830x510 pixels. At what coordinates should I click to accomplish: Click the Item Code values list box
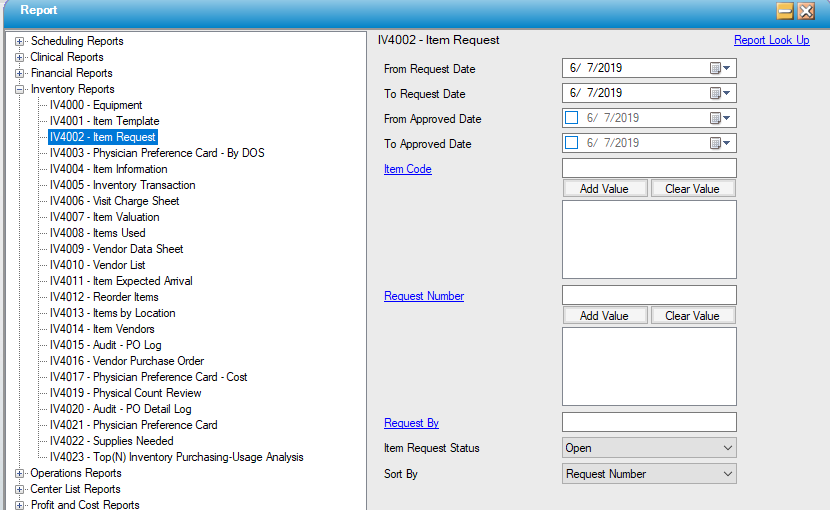(649, 239)
